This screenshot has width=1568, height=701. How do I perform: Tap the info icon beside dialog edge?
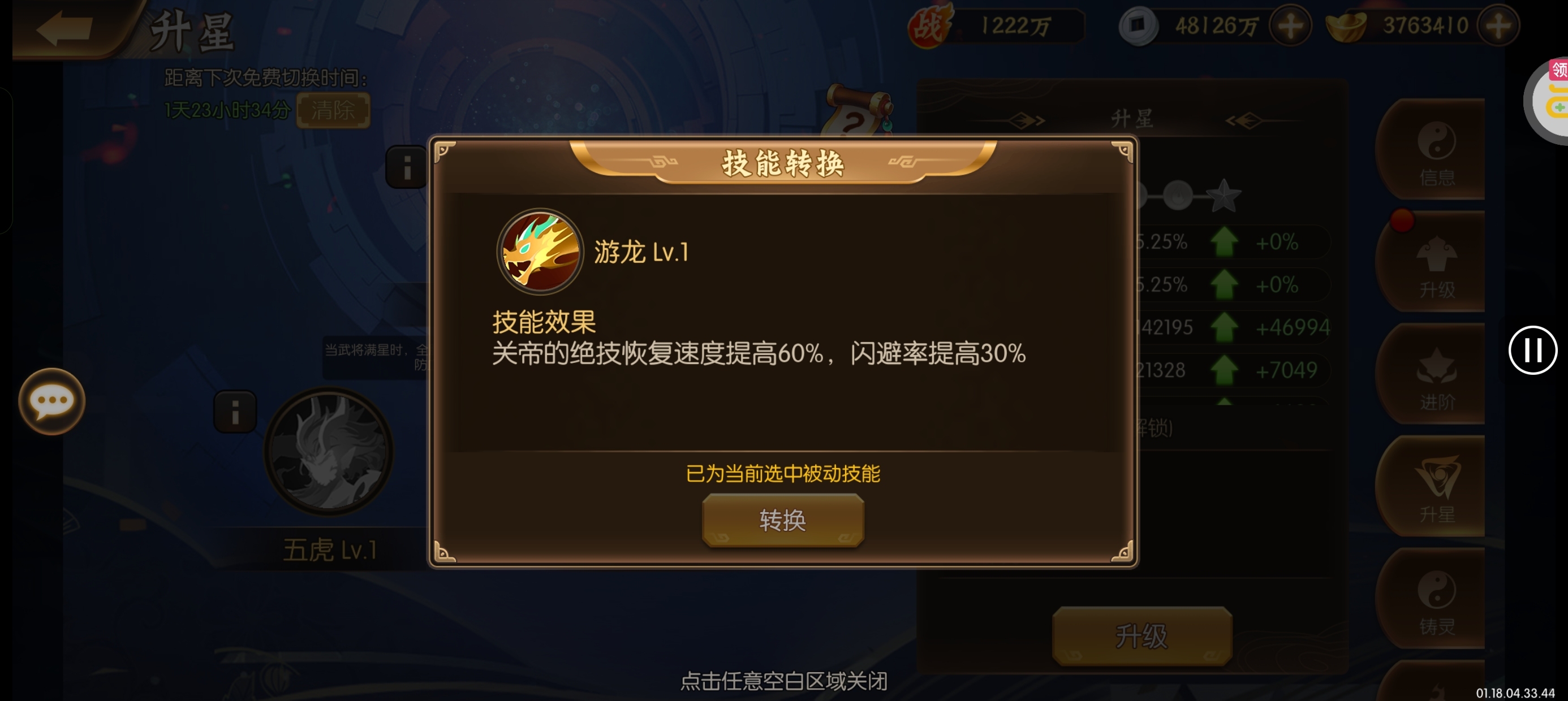click(x=407, y=167)
